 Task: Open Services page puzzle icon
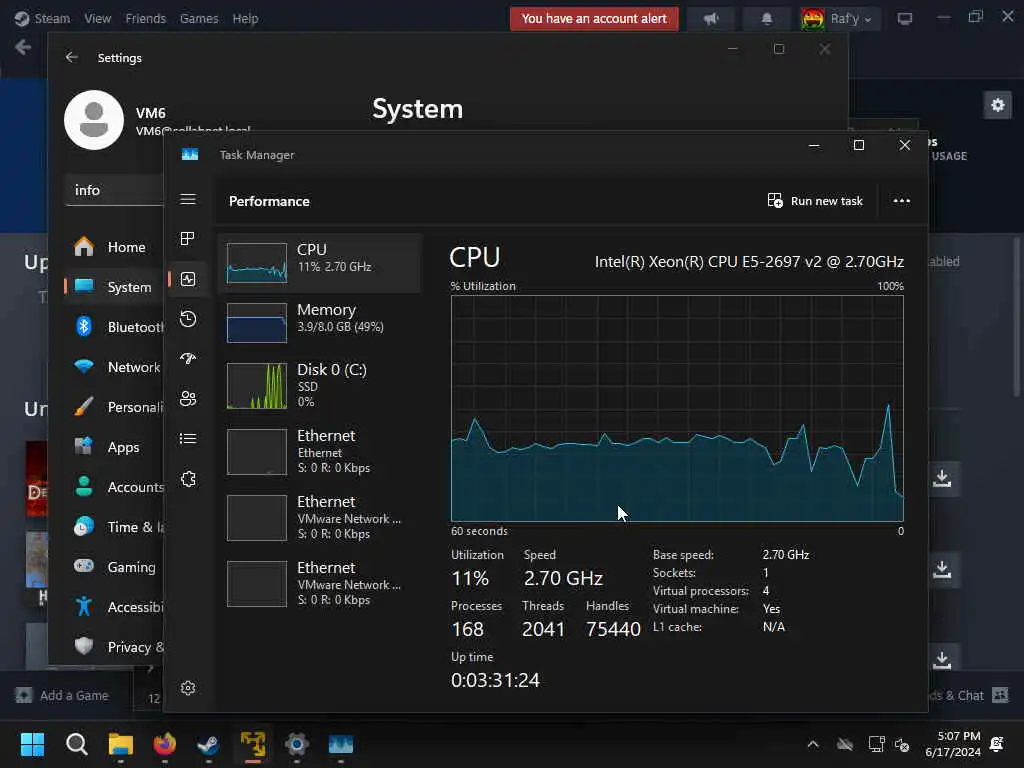tap(188, 479)
